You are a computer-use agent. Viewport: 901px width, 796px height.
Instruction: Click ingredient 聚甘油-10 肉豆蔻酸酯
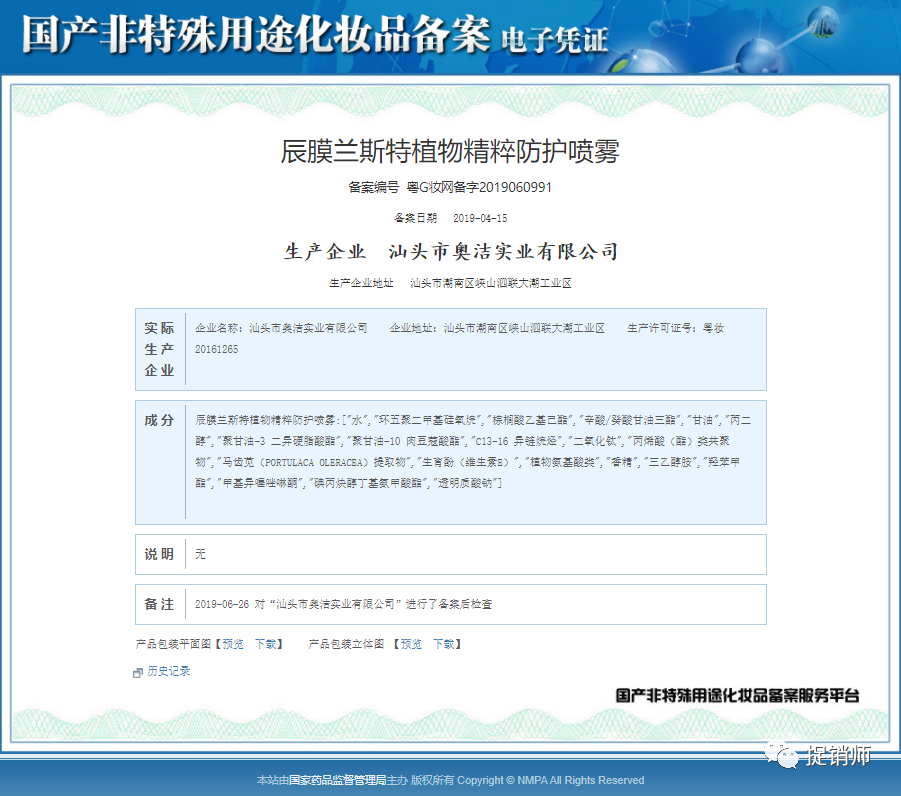tap(406, 441)
